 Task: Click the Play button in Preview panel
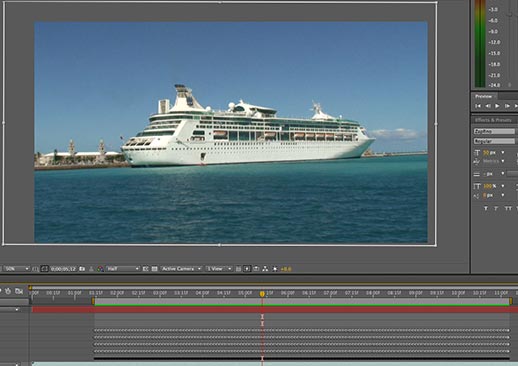click(x=497, y=106)
